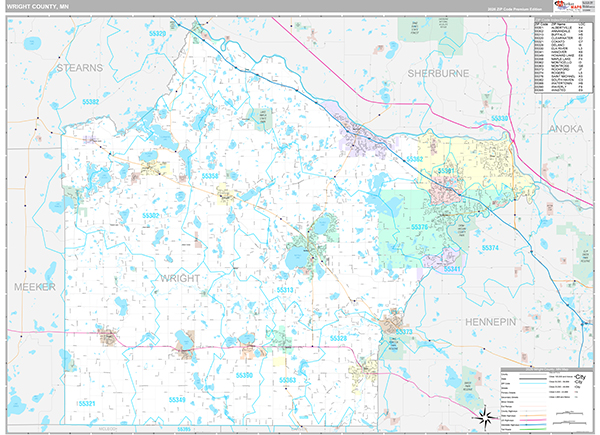This screenshot has height=435, width=600.
Task: Click the City logo in the legend
Action: click(578, 378)
